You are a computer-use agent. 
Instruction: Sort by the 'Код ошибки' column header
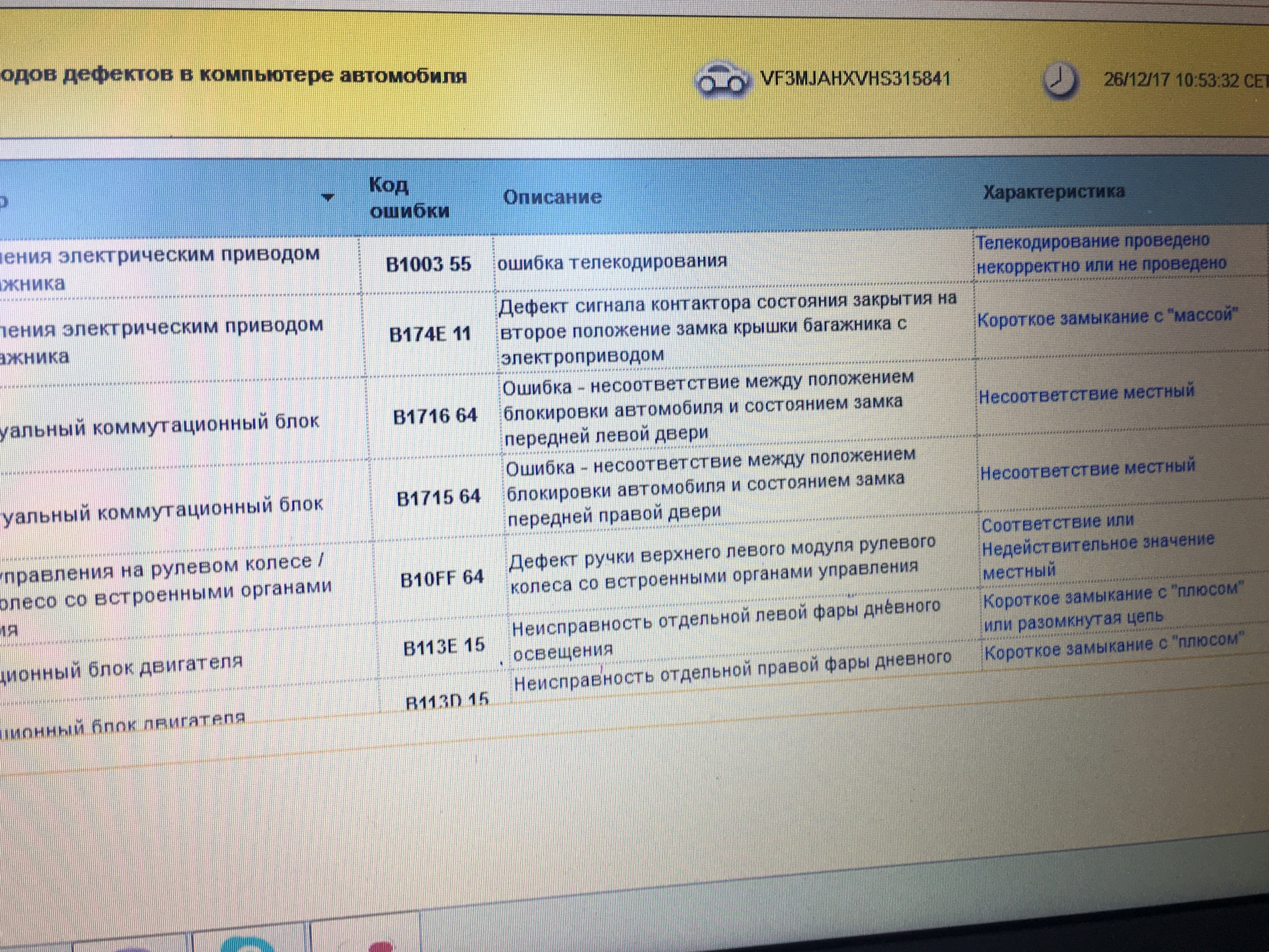(410, 198)
